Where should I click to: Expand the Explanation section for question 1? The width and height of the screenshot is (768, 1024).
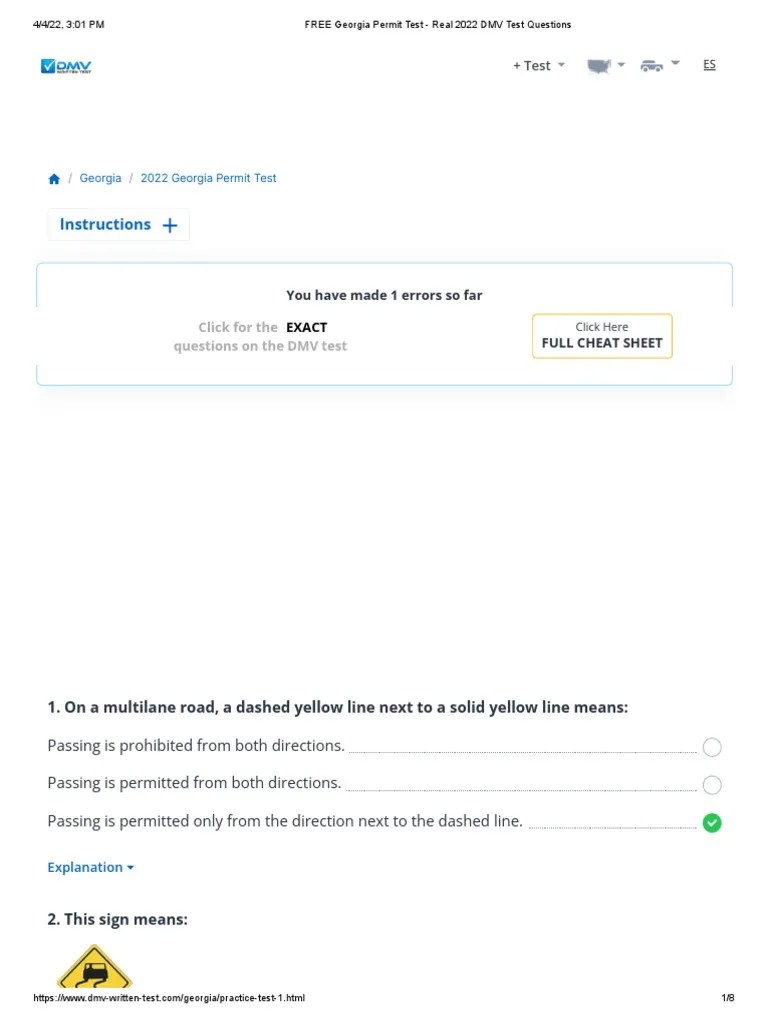coord(90,867)
